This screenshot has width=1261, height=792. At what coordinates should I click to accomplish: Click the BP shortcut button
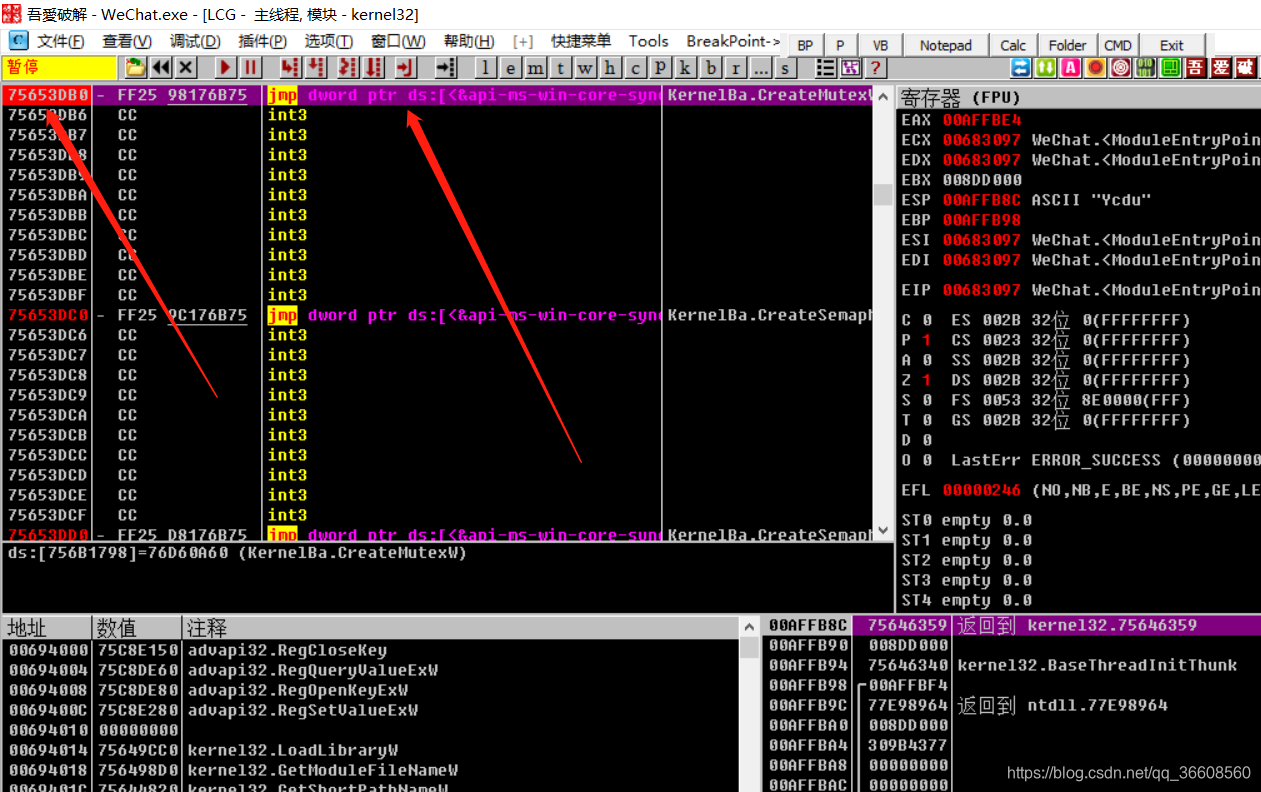click(805, 45)
